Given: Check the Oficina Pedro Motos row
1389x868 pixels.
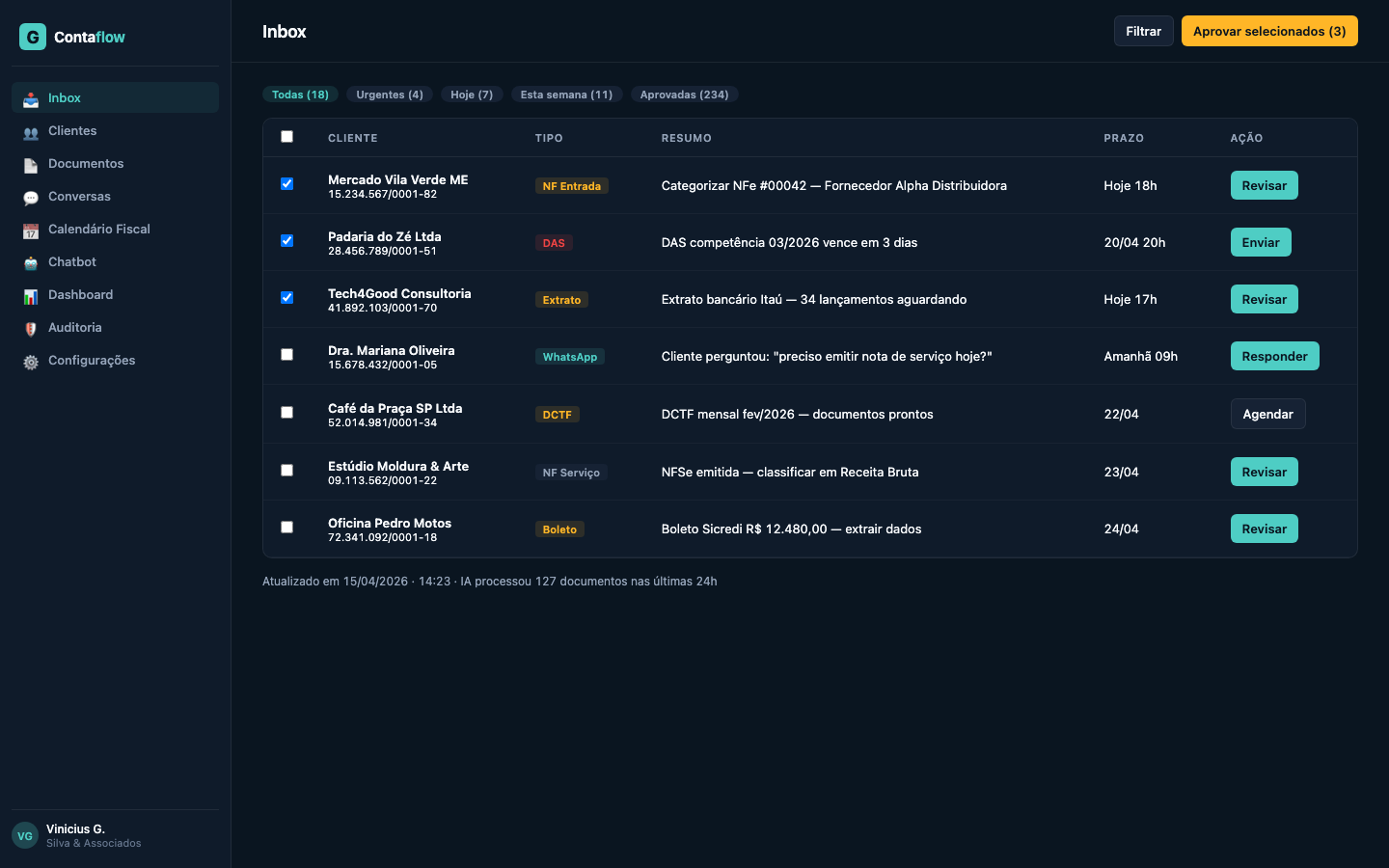Looking at the screenshot, I should click(286, 528).
